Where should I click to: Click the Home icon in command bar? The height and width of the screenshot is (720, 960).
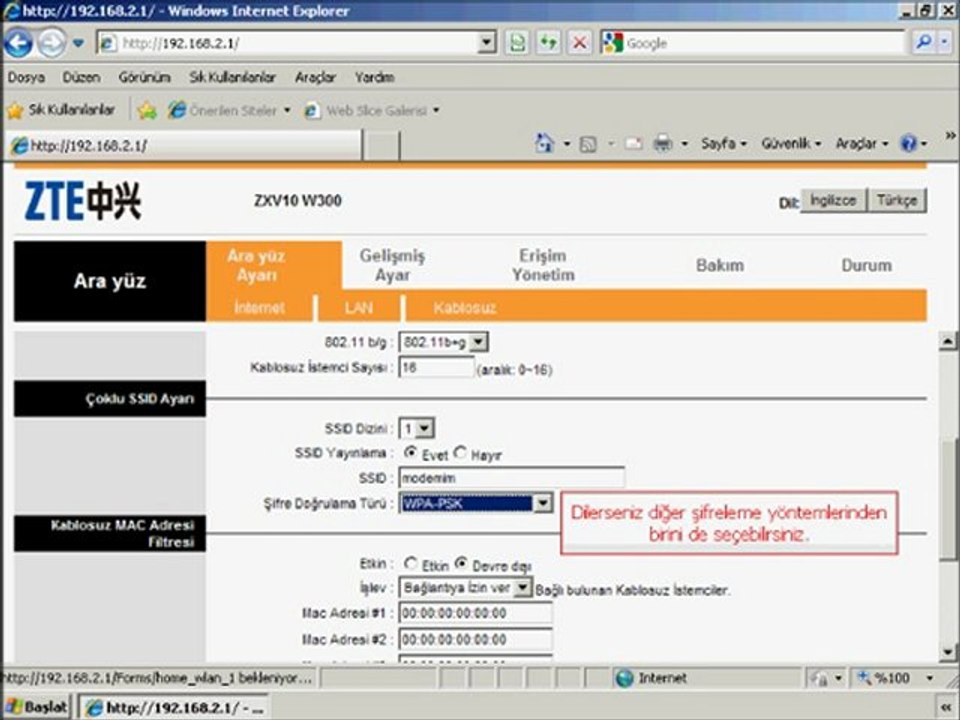(x=544, y=143)
